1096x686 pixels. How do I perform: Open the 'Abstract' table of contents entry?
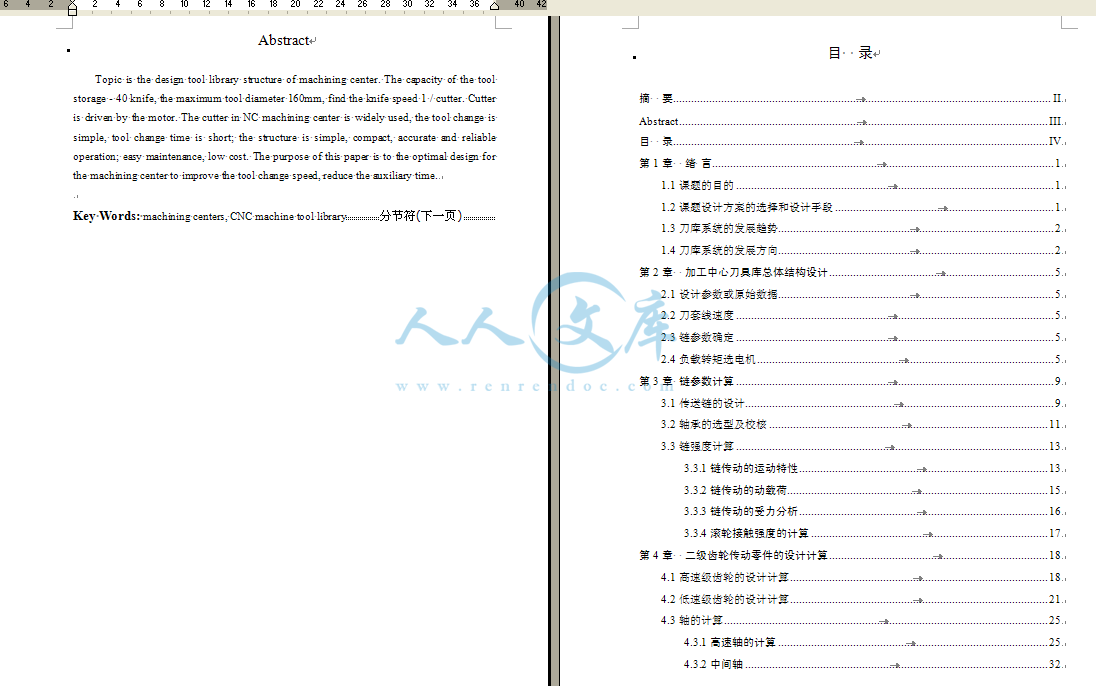(x=851, y=121)
